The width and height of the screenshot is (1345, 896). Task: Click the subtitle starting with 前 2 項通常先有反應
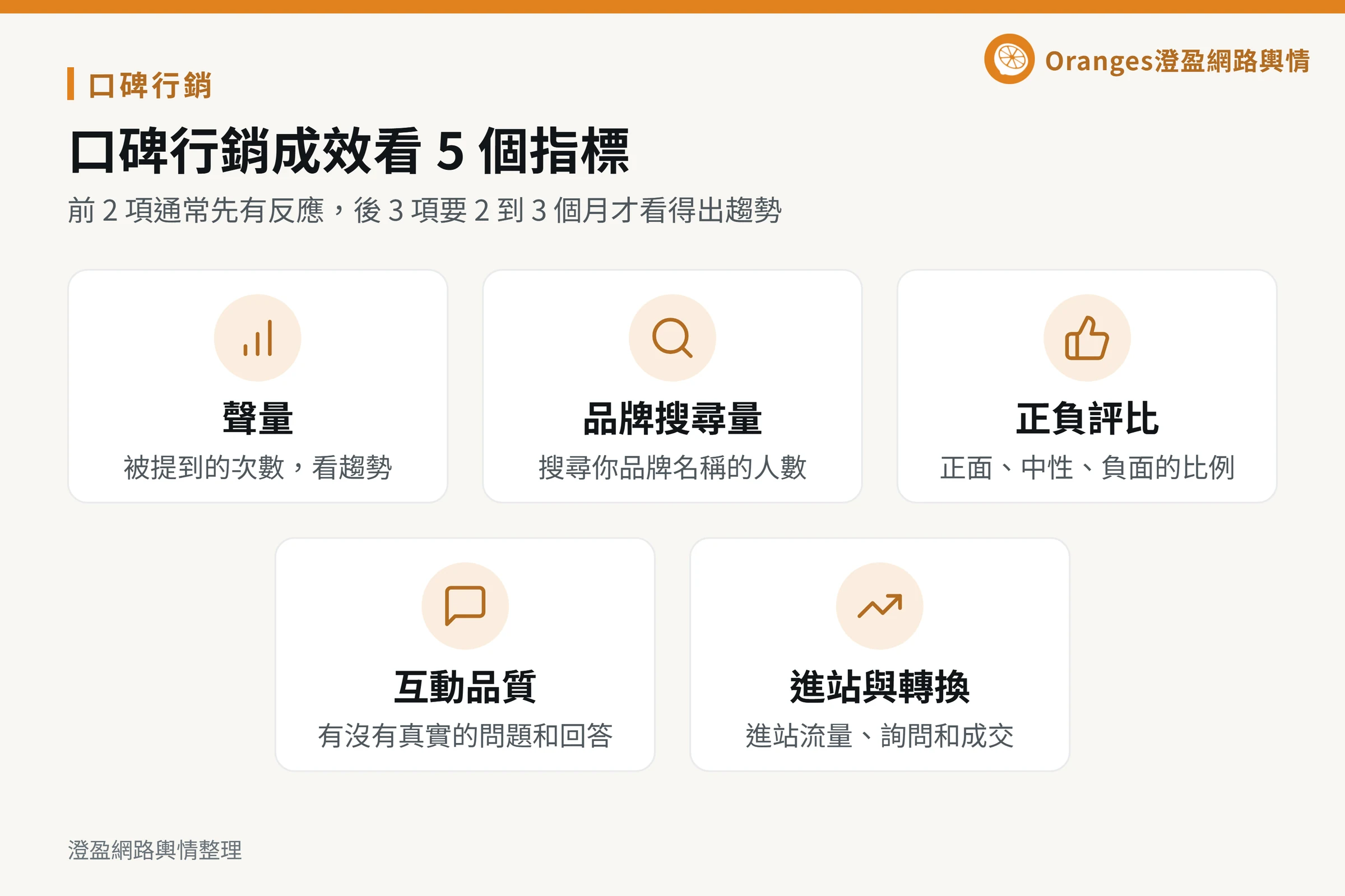[425, 210]
